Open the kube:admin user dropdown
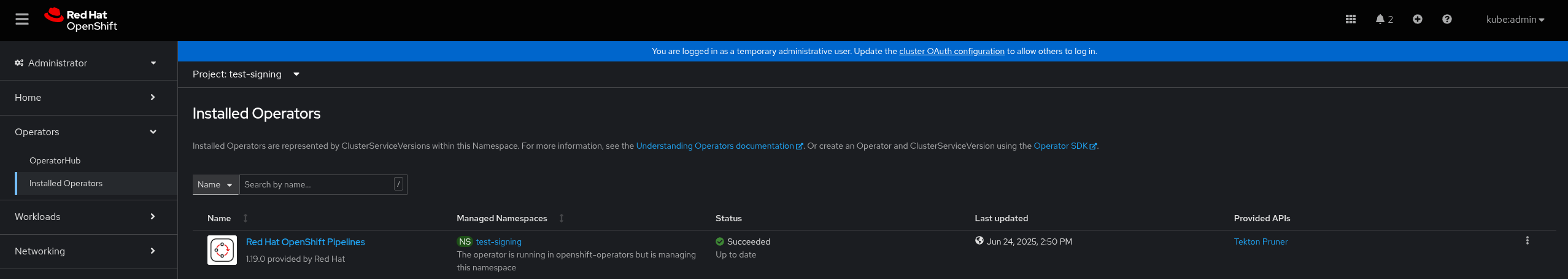Image resolution: width=1568 pixels, height=279 pixels. [1515, 20]
